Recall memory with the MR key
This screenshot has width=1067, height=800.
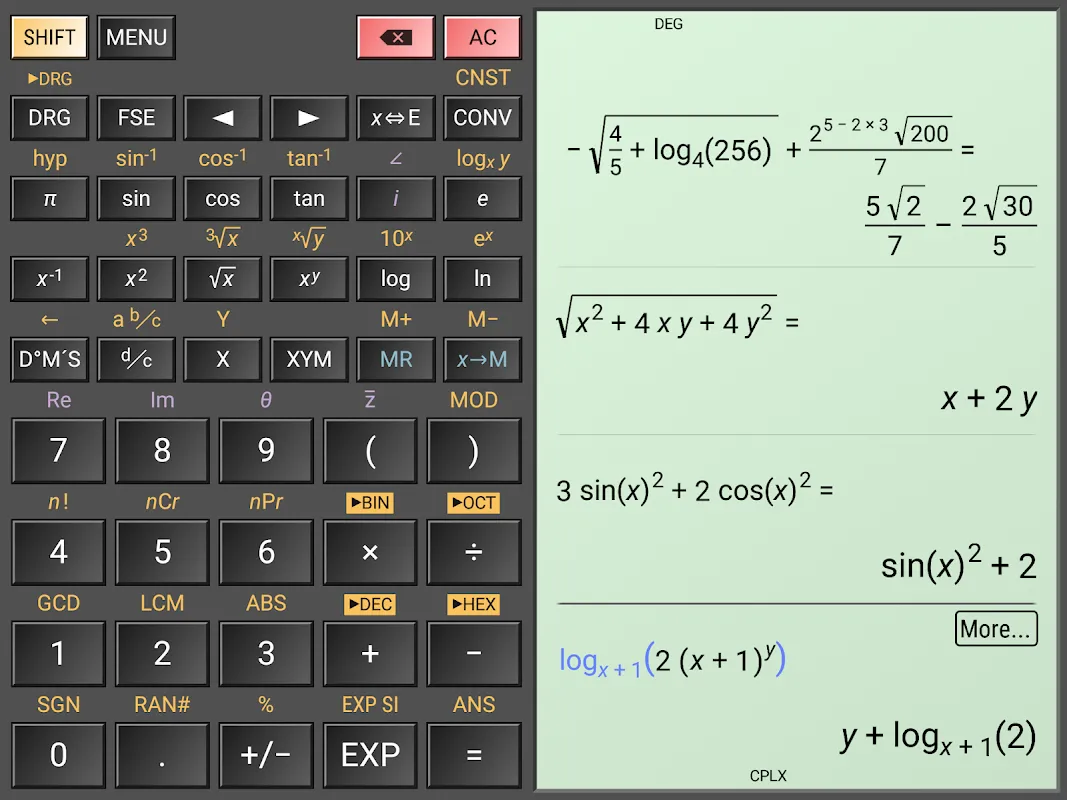pyautogui.click(x=396, y=359)
